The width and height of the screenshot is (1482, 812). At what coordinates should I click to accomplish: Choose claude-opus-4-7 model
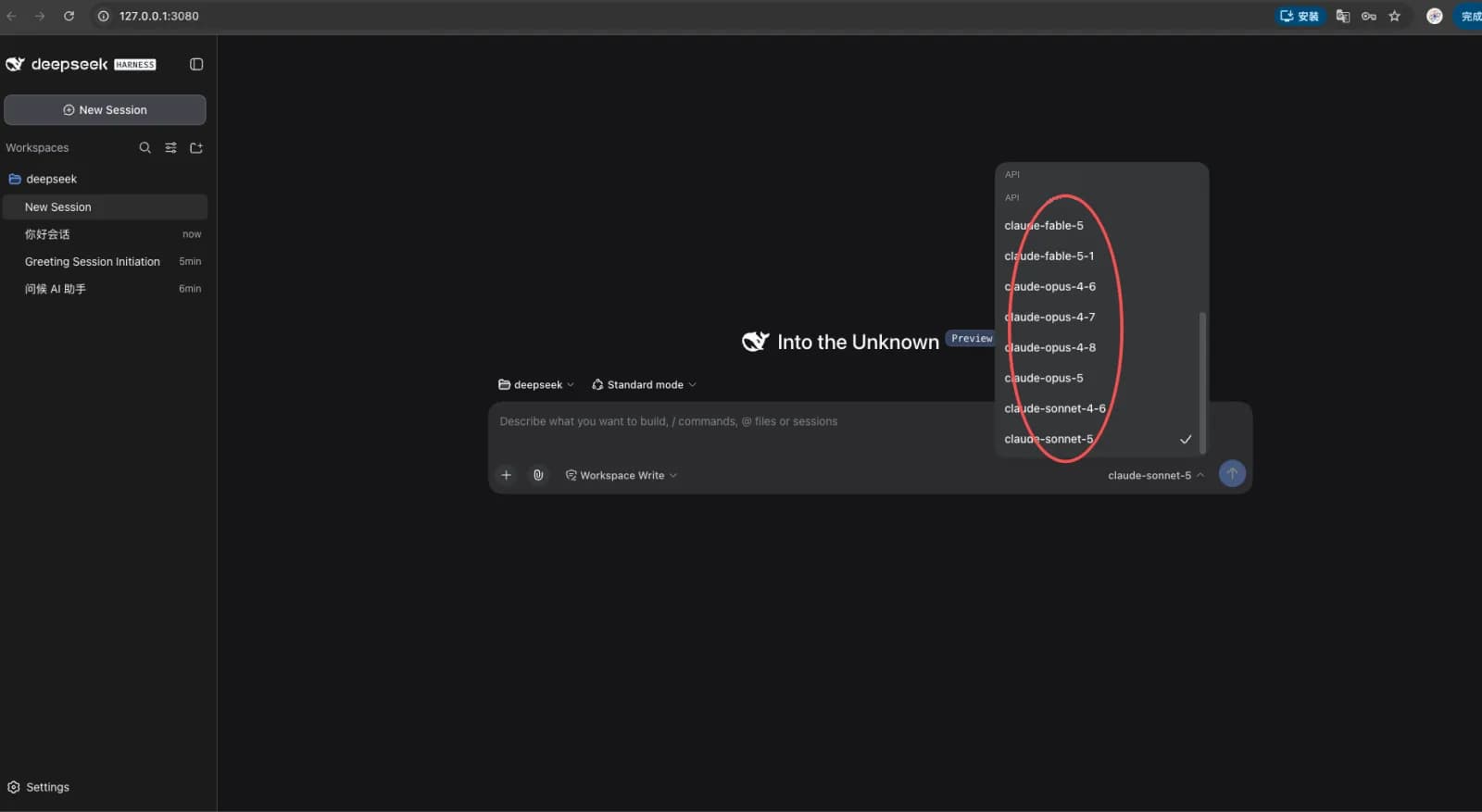[1099, 317]
